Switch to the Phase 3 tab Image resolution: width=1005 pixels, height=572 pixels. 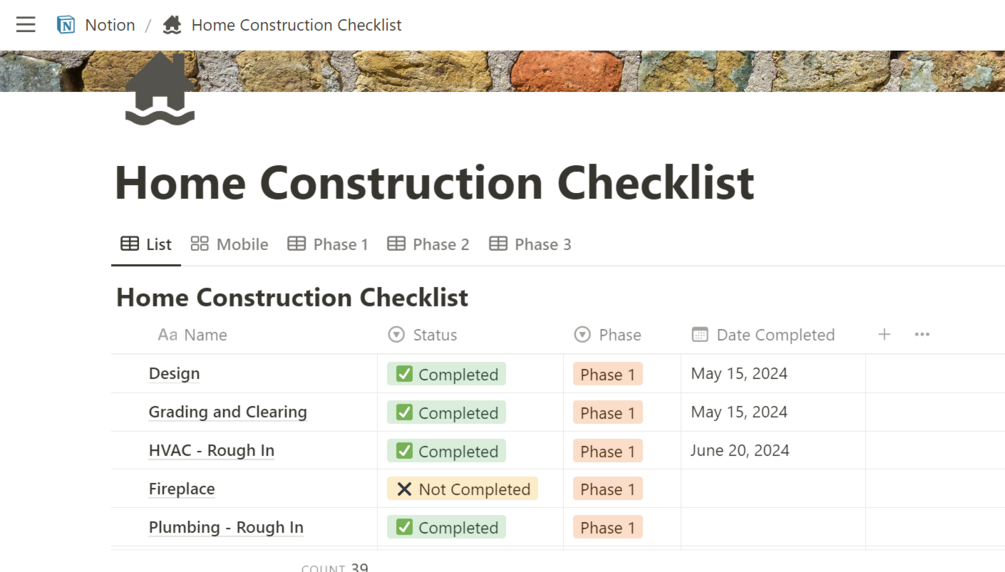point(530,244)
